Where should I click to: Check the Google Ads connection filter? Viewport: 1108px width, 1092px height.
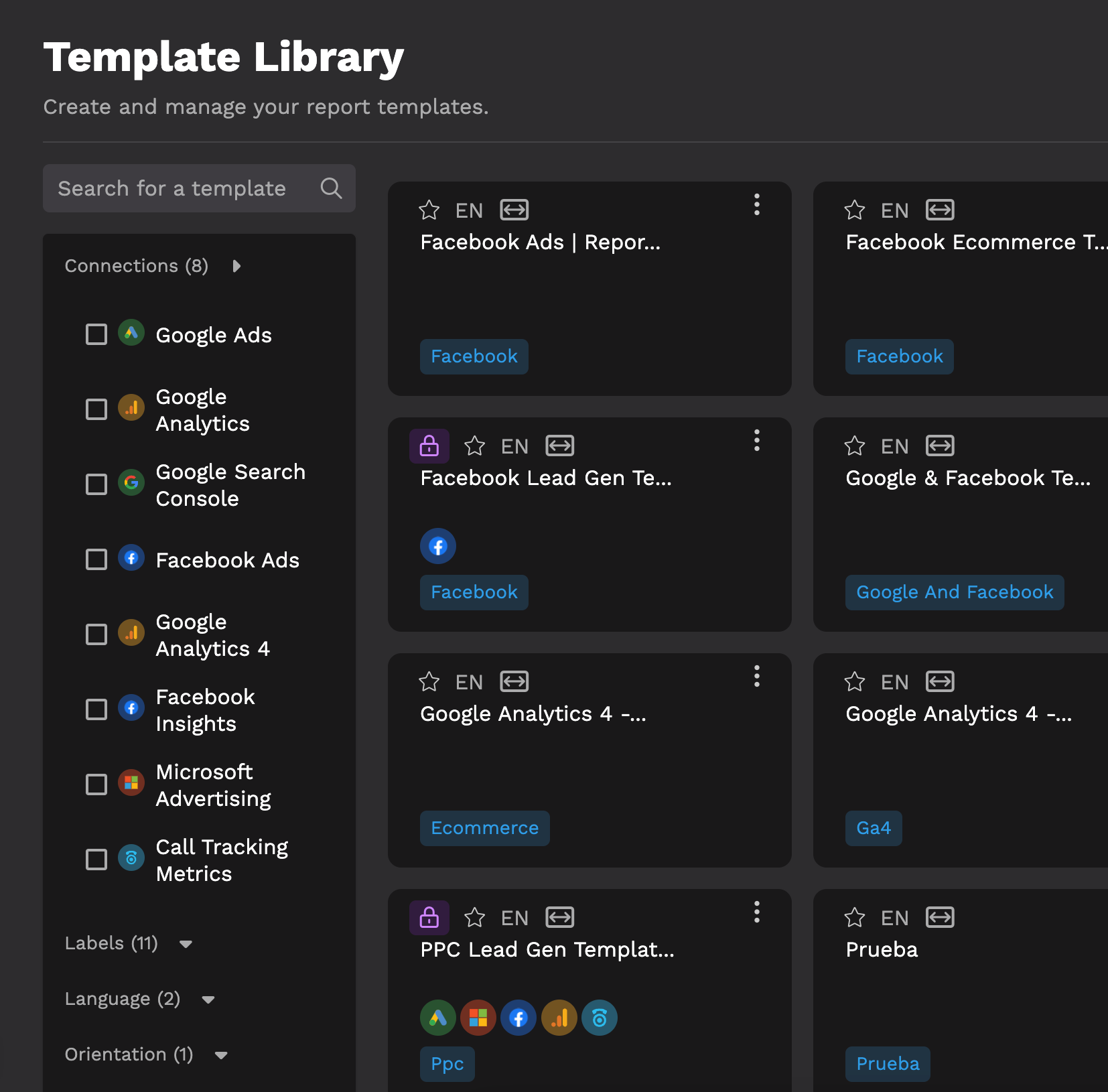pos(96,334)
